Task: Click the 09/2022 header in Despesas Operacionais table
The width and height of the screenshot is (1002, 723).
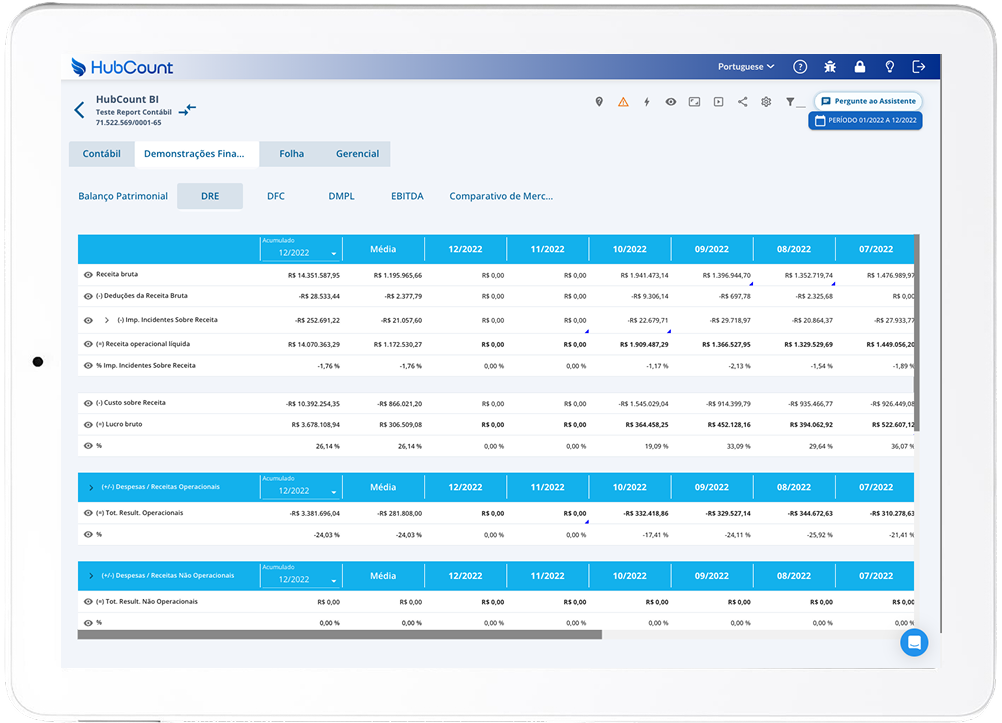Action: tap(711, 487)
